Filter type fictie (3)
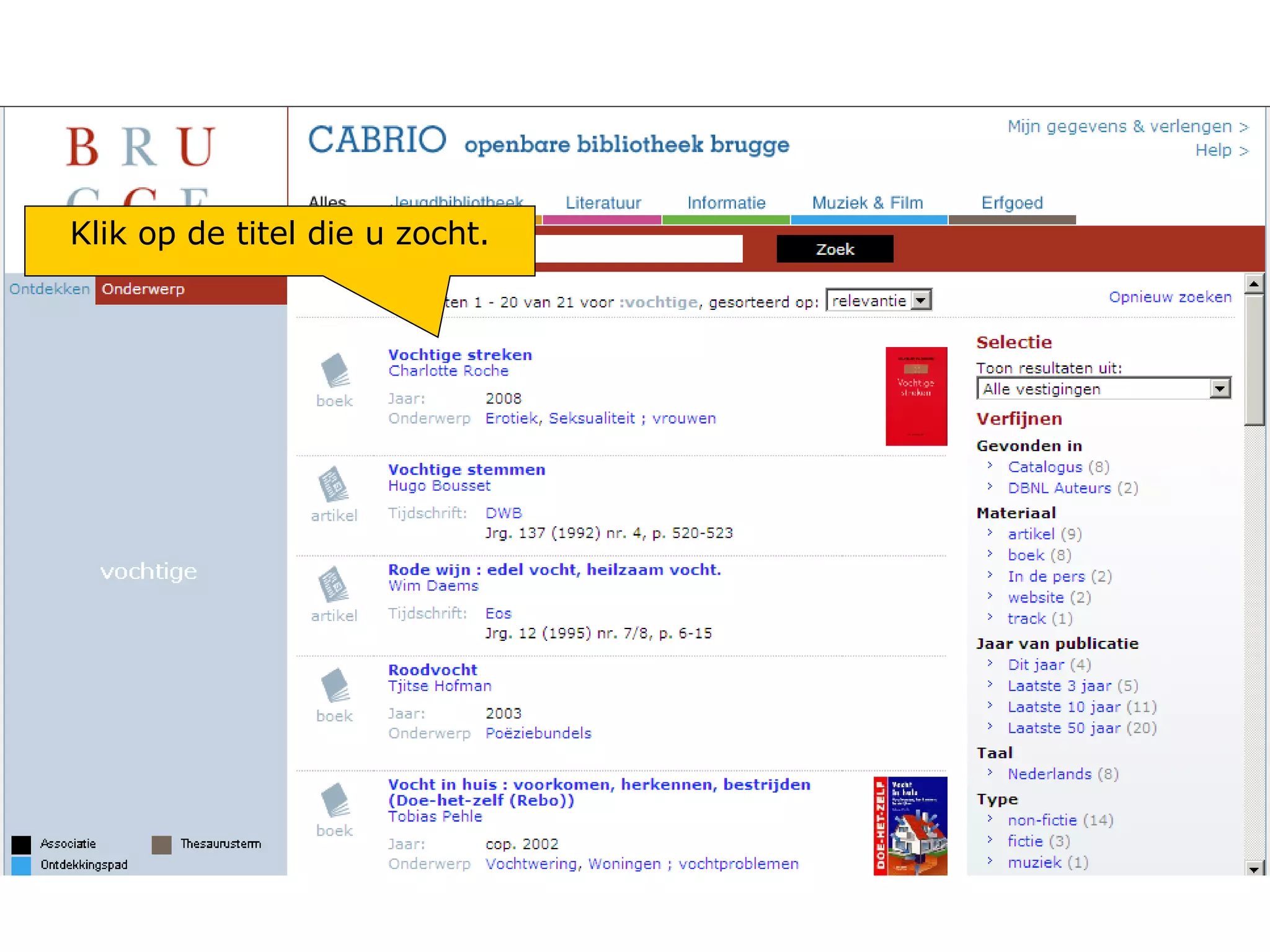 point(1039,841)
